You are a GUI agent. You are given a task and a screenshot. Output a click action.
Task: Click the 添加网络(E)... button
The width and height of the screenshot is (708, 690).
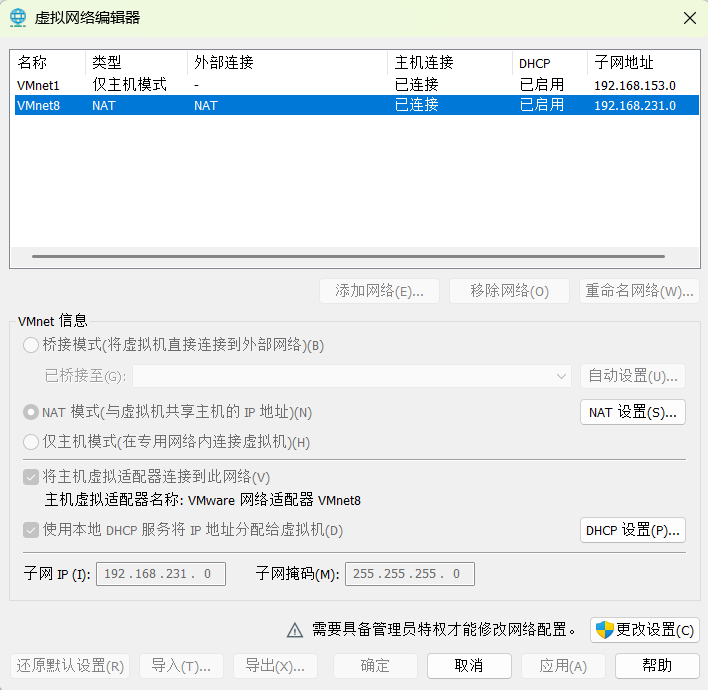pos(379,291)
